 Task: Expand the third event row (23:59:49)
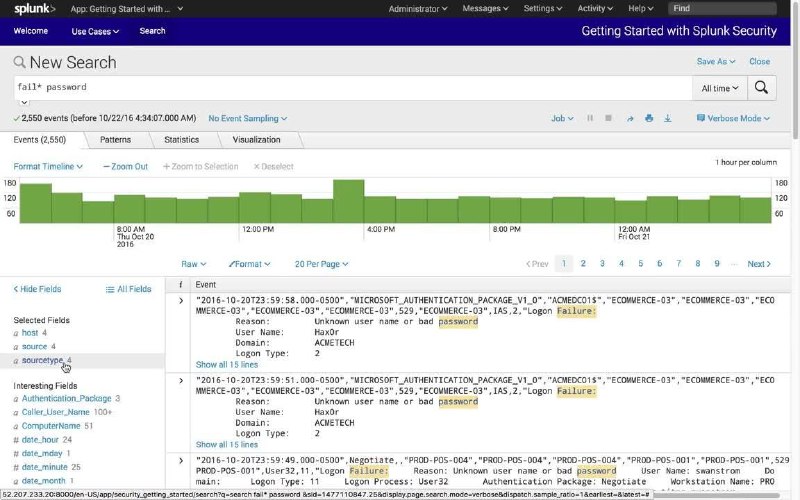pos(181,461)
